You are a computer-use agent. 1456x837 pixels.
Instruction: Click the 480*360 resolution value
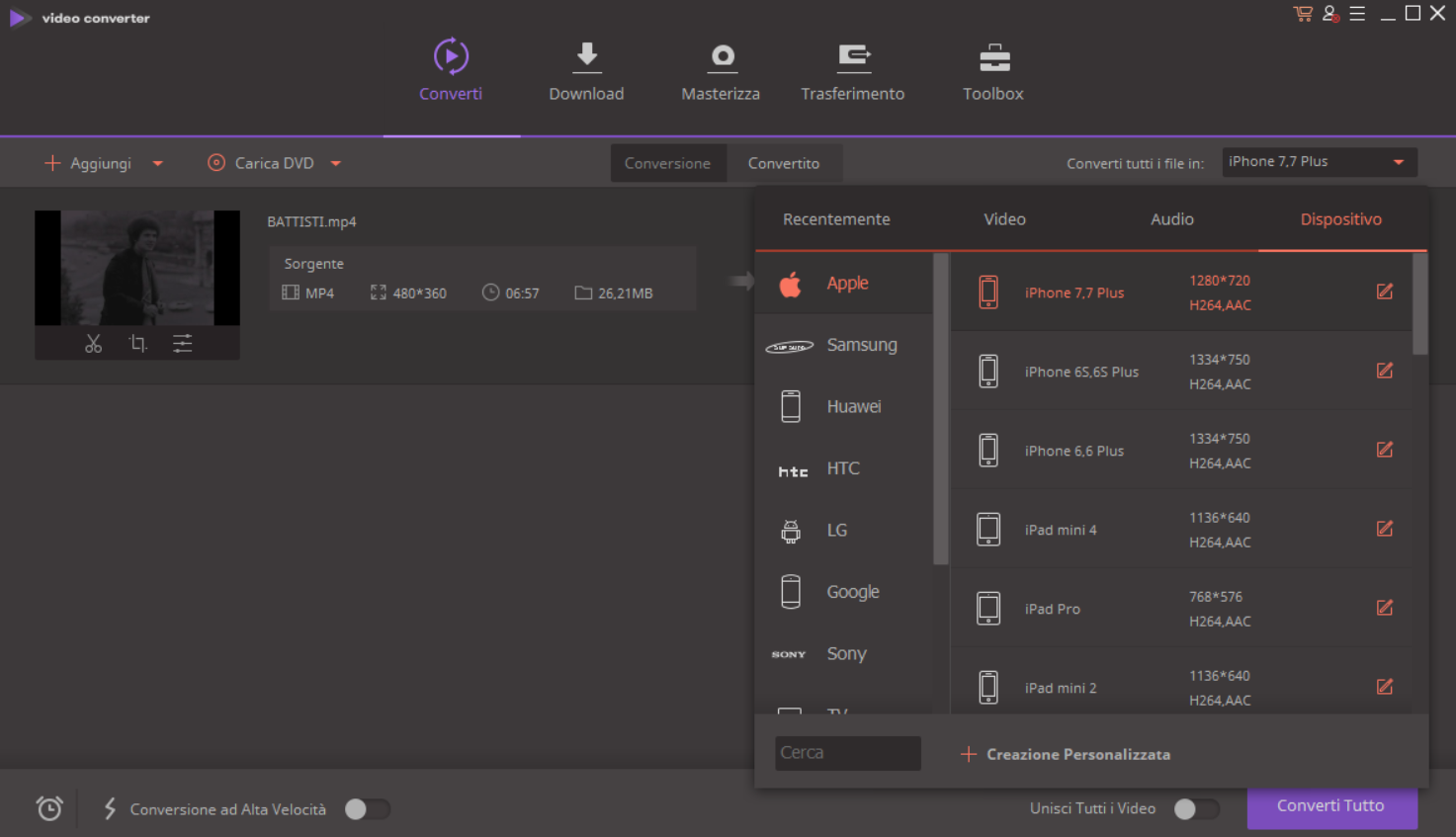[419, 293]
